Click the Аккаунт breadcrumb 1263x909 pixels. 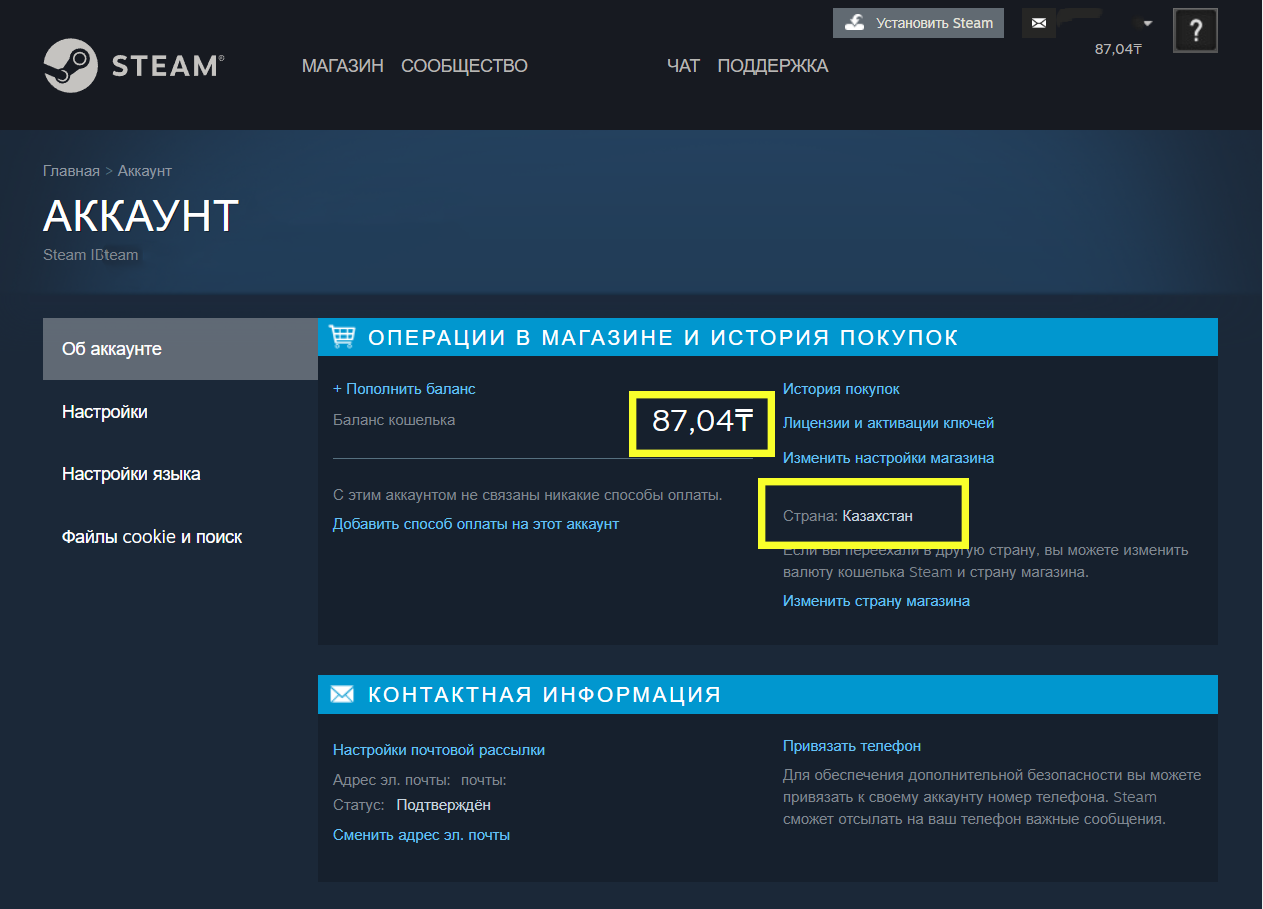point(145,171)
